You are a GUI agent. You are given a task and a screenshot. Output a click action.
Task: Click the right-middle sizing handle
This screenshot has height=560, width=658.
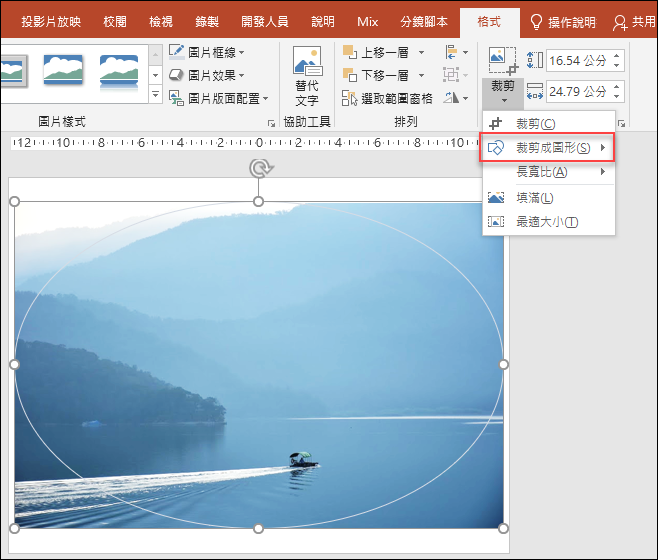[503, 364]
